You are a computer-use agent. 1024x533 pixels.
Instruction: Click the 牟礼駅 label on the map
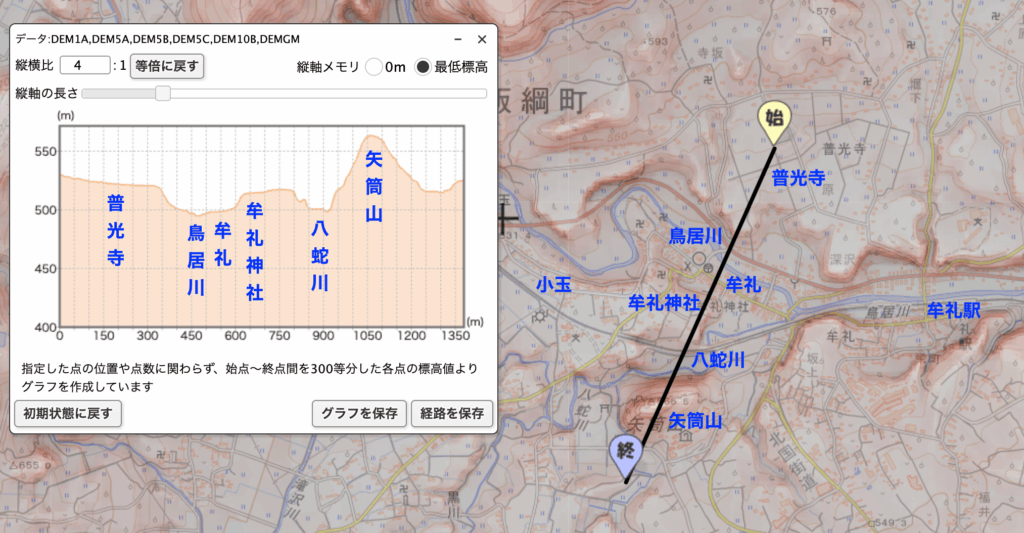[x=953, y=309]
